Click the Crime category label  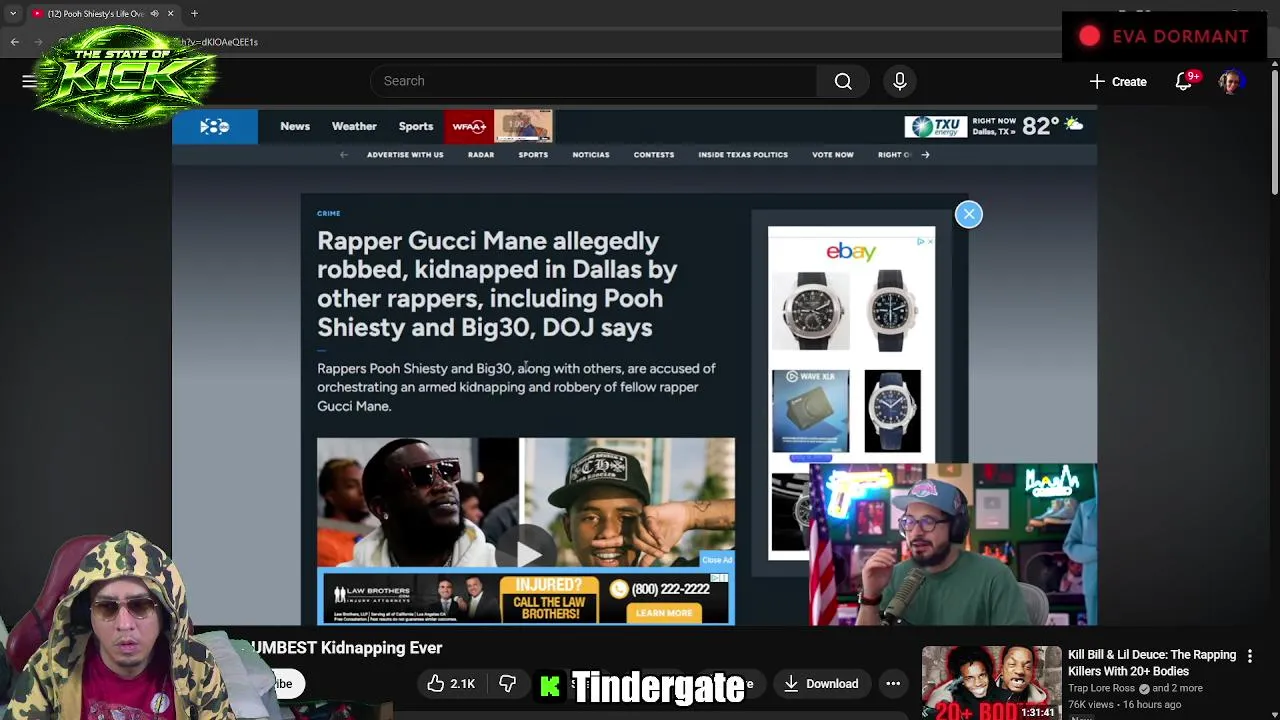(x=329, y=213)
